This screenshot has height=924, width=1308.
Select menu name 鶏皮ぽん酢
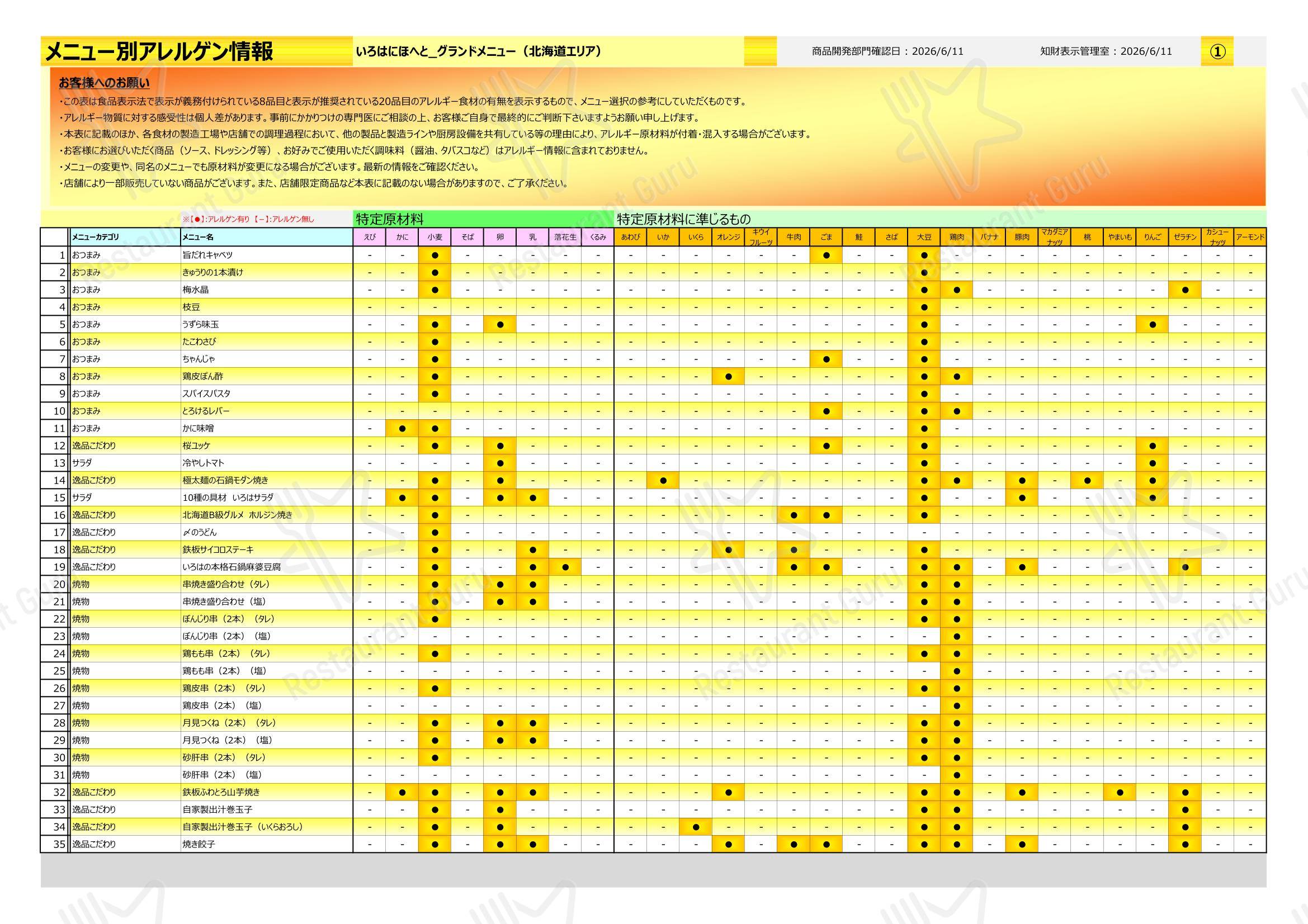[203, 376]
